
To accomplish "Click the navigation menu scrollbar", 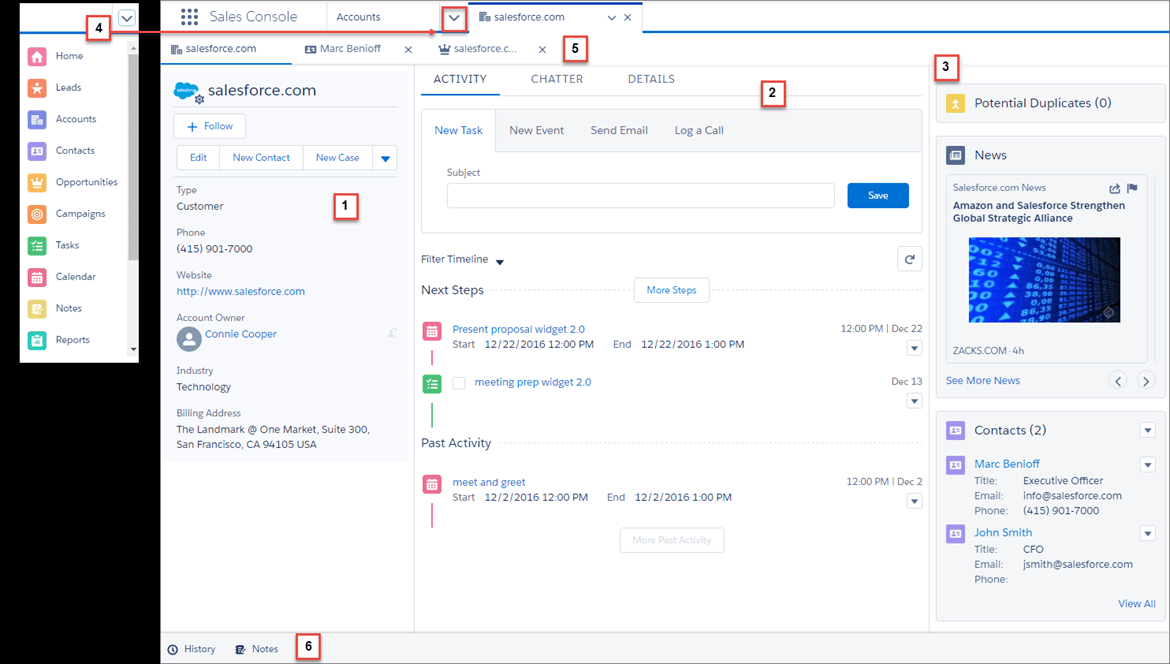I will coord(133,157).
